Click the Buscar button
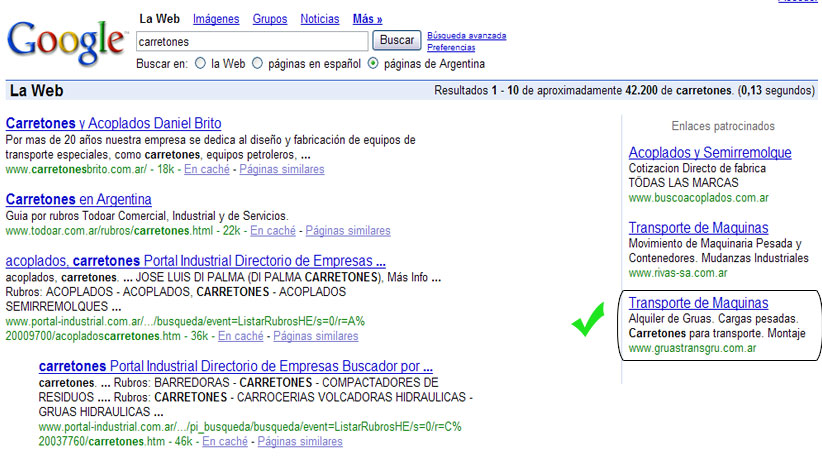Image resolution: width=822 pixels, height=464 pixels. 397,40
